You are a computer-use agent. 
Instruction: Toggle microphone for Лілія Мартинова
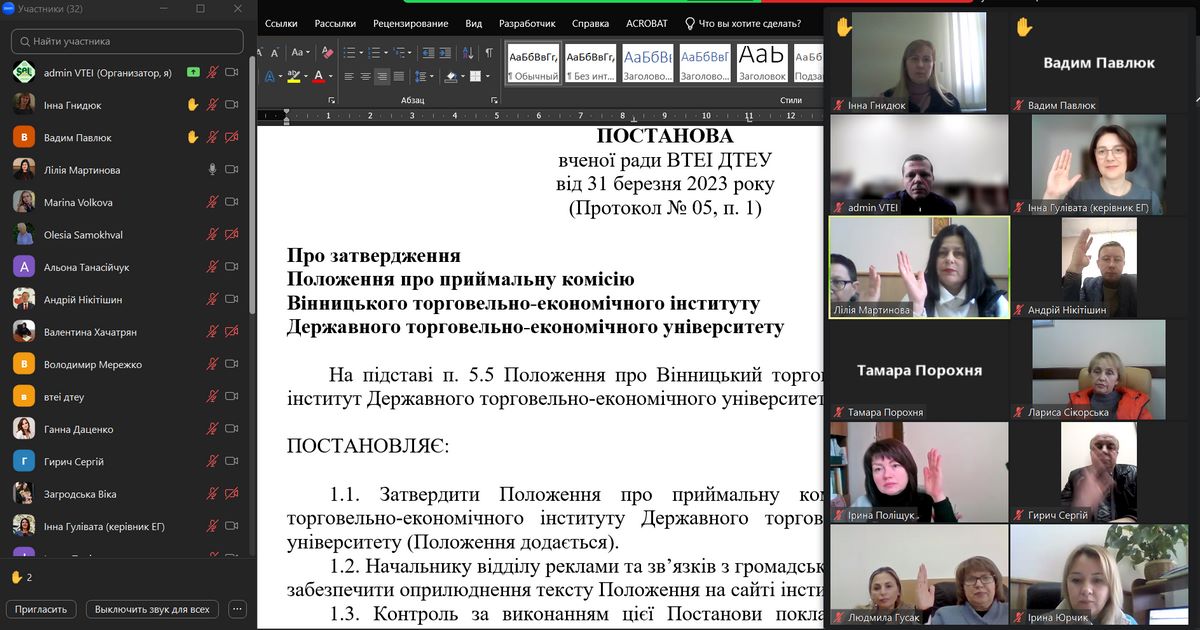pos(212,170)
